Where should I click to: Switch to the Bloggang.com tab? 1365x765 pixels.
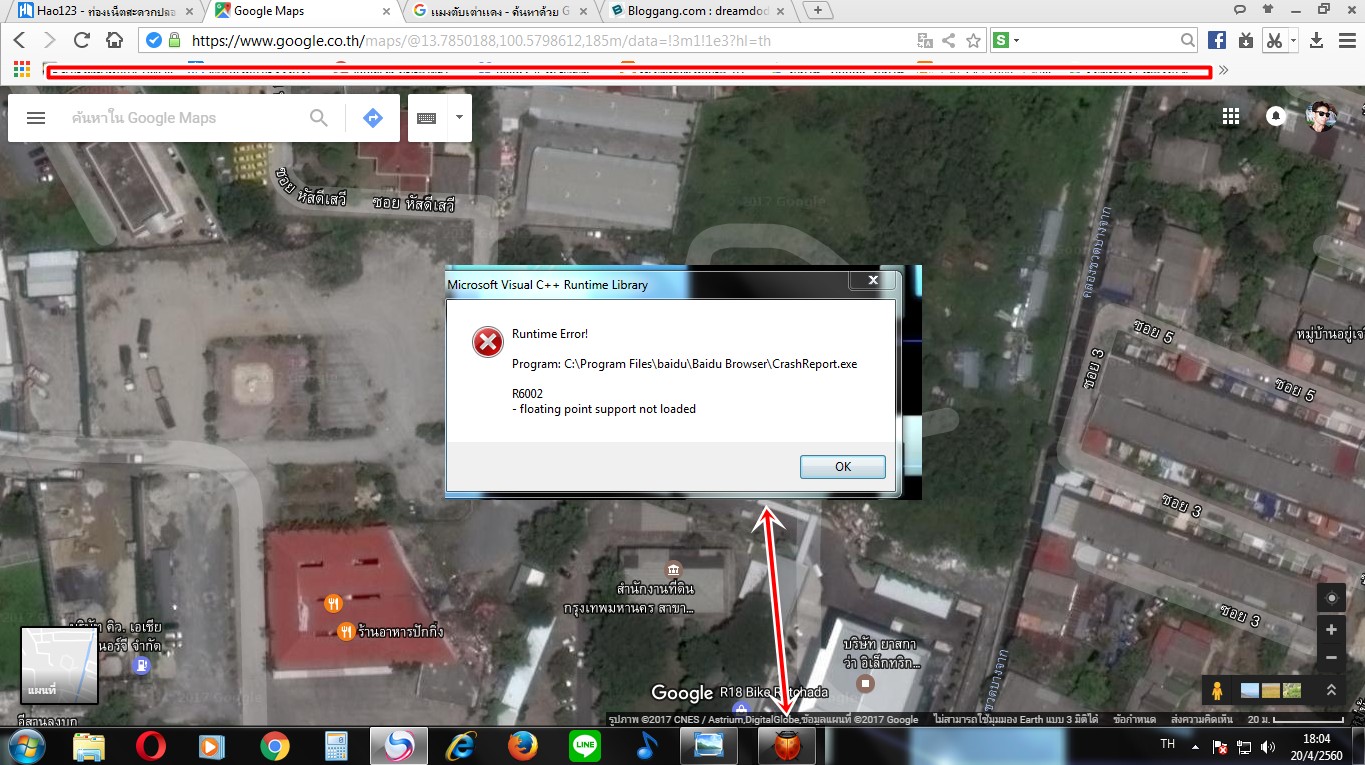pos(697,11)
